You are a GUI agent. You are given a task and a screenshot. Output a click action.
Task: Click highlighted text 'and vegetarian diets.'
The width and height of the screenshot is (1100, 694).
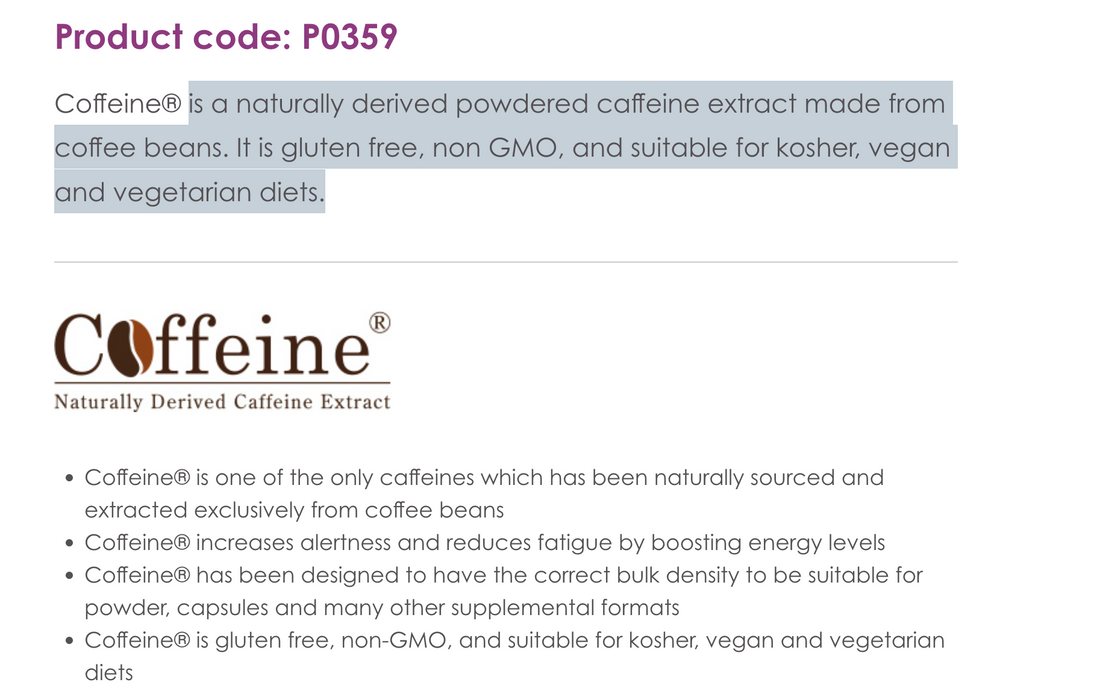(189, 192)
